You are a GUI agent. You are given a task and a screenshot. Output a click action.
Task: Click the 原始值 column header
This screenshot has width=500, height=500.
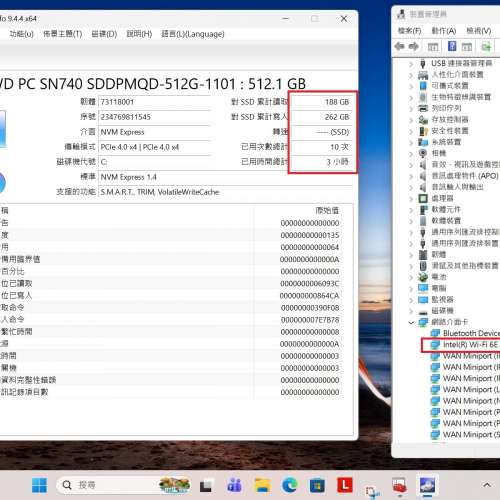tap(327, 211)
